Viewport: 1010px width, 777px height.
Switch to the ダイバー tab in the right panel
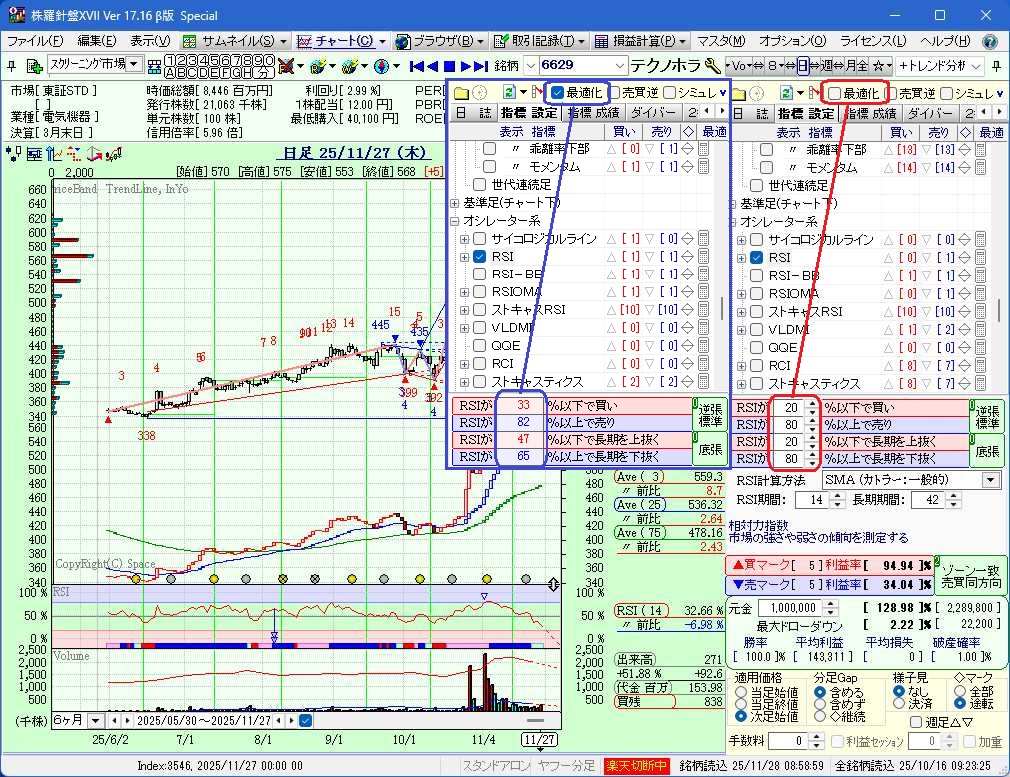(931, 113)
